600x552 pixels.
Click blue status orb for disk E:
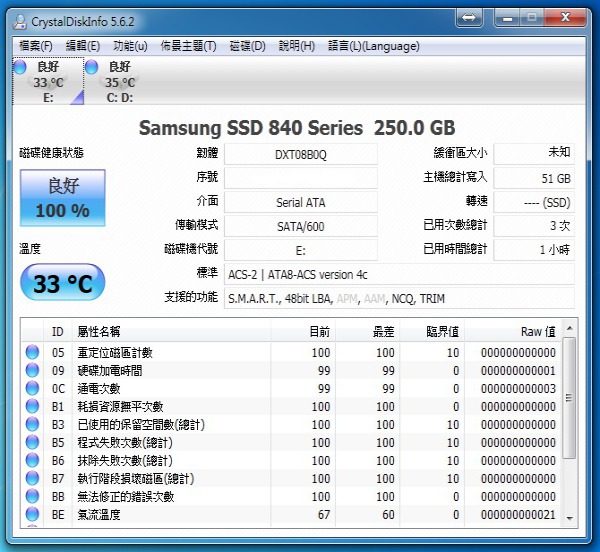tap(20, 67)
